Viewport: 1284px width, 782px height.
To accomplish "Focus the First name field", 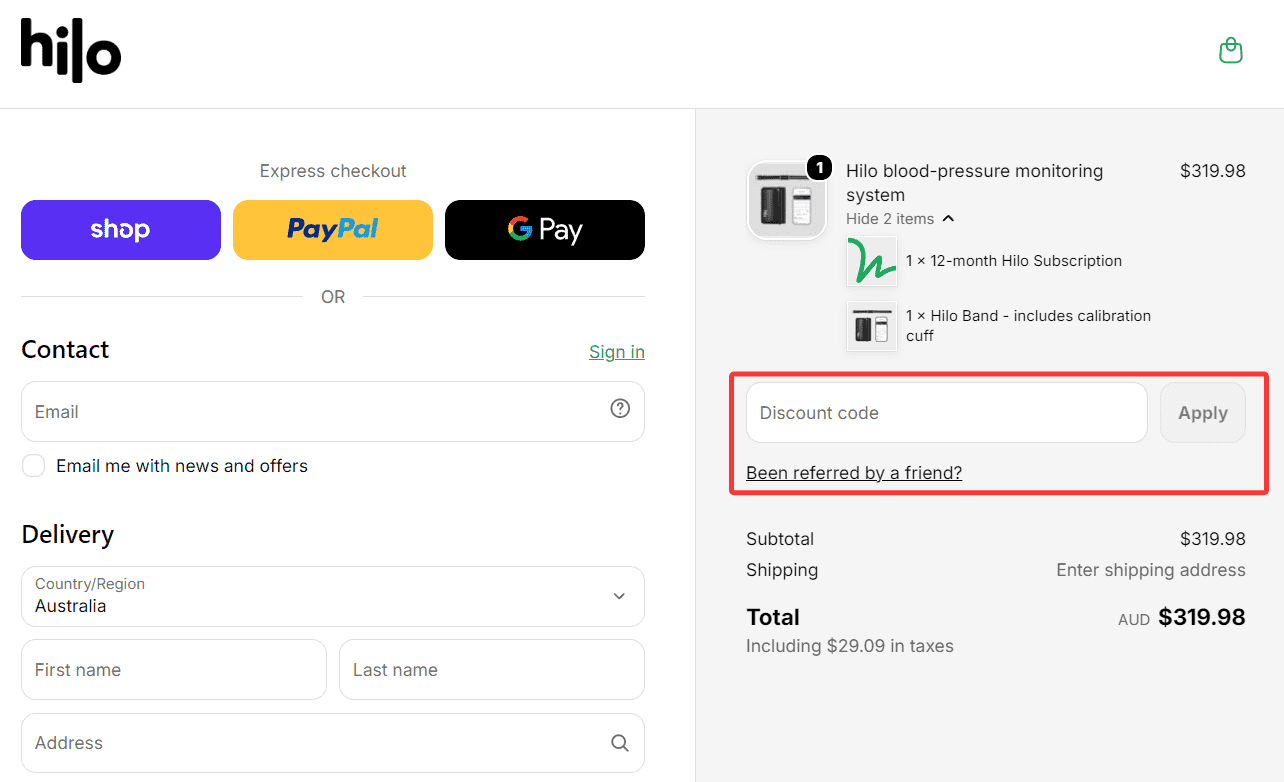I will [x=174, y=670].
